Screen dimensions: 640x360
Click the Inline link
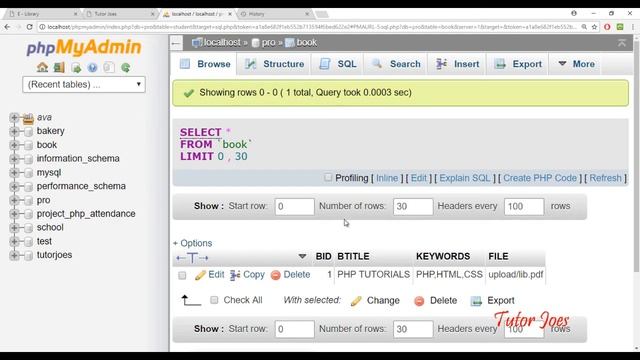click(x=387, y=178)
